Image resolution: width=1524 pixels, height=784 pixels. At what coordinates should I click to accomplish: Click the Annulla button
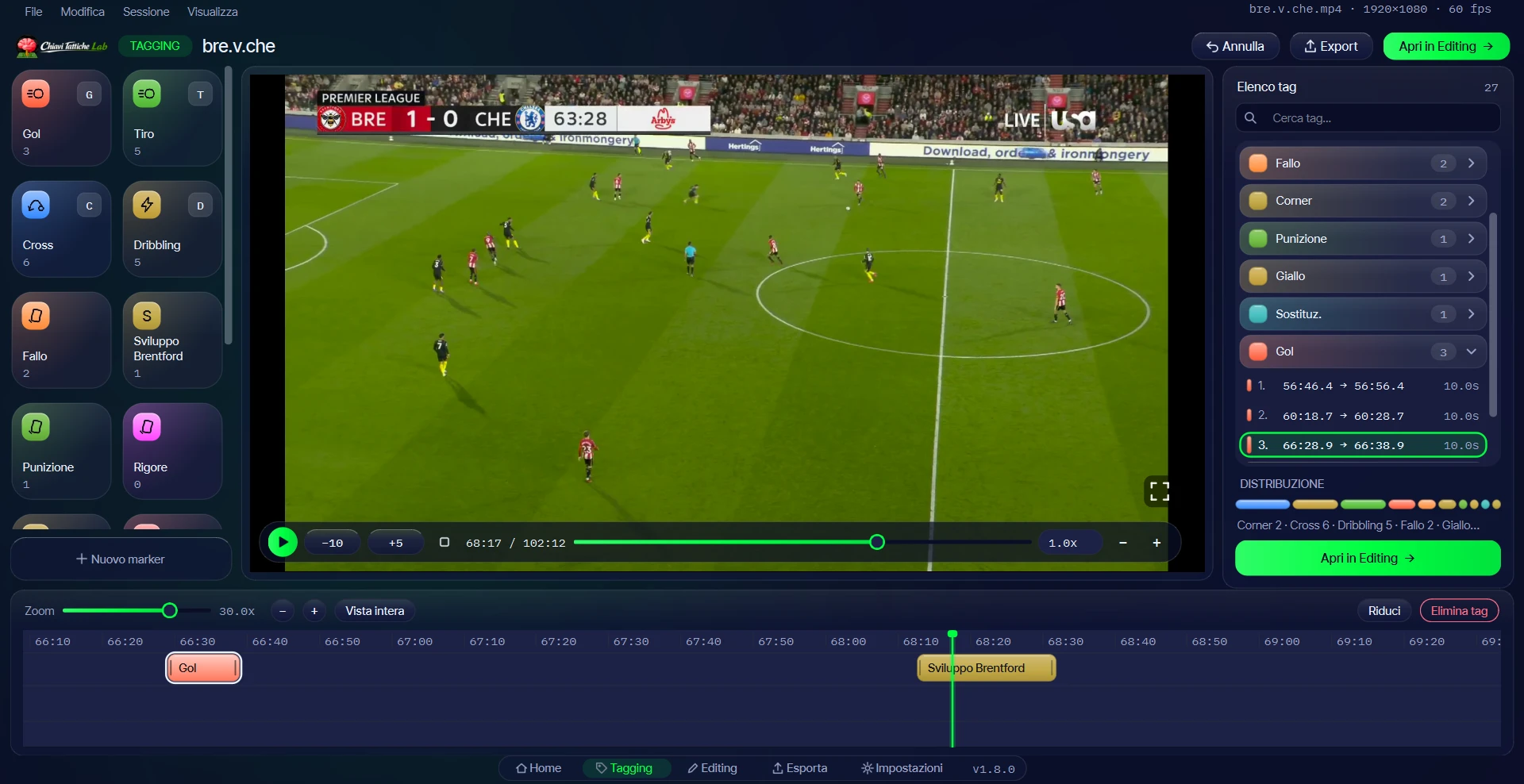pyautogui.click(x=1235, y=46)
